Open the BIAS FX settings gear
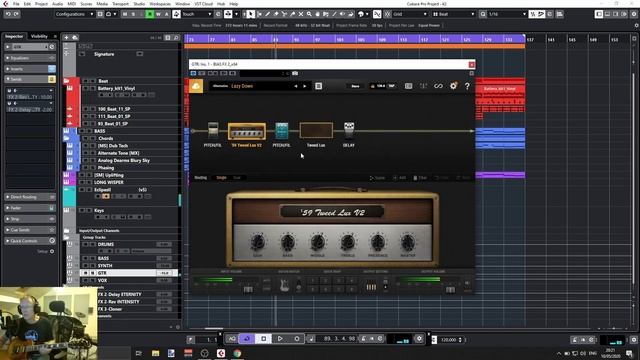The width and height of the screenshot is (640, 360). [x=453, y=86]
